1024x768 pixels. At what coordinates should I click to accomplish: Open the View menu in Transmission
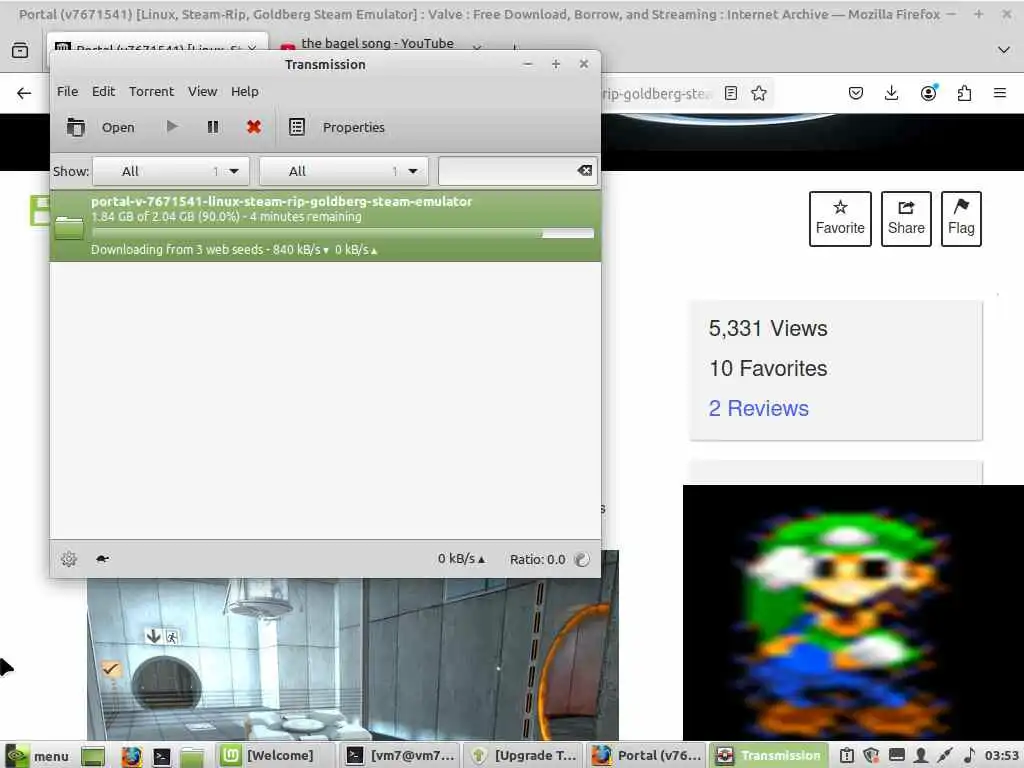click(202, 91)
